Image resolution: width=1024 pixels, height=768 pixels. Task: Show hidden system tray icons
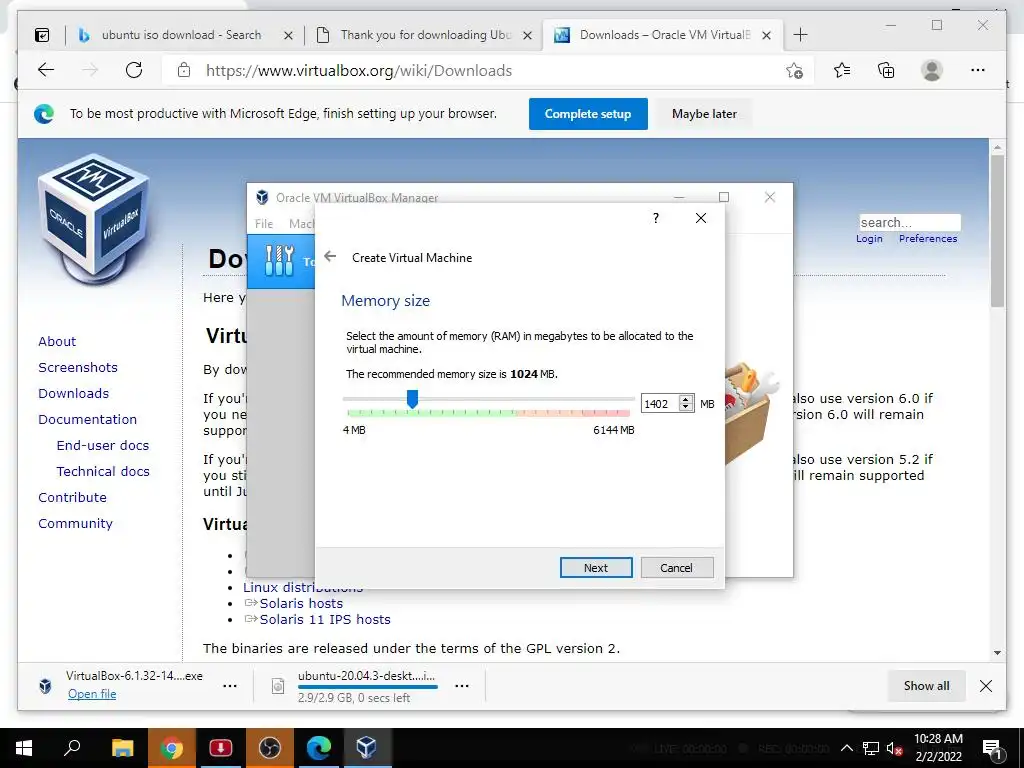point(846,748)
